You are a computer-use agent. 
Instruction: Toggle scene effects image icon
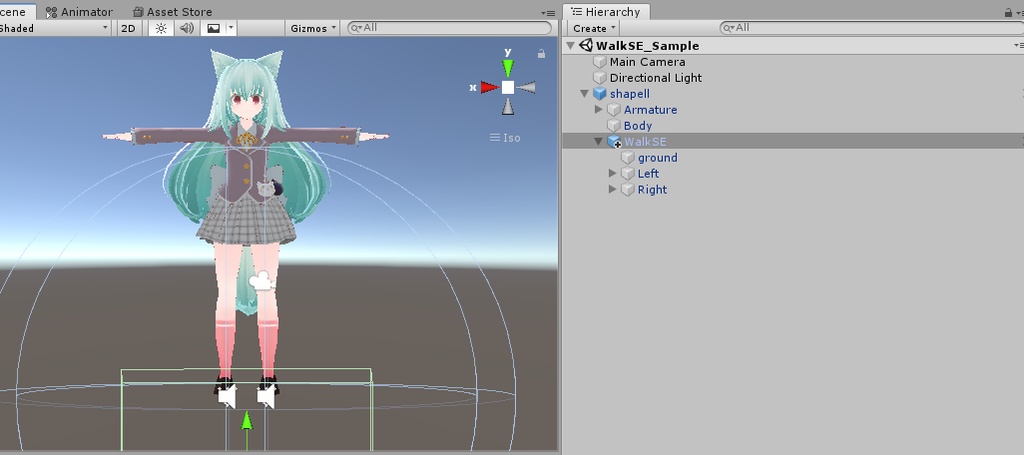coord(213,28)
